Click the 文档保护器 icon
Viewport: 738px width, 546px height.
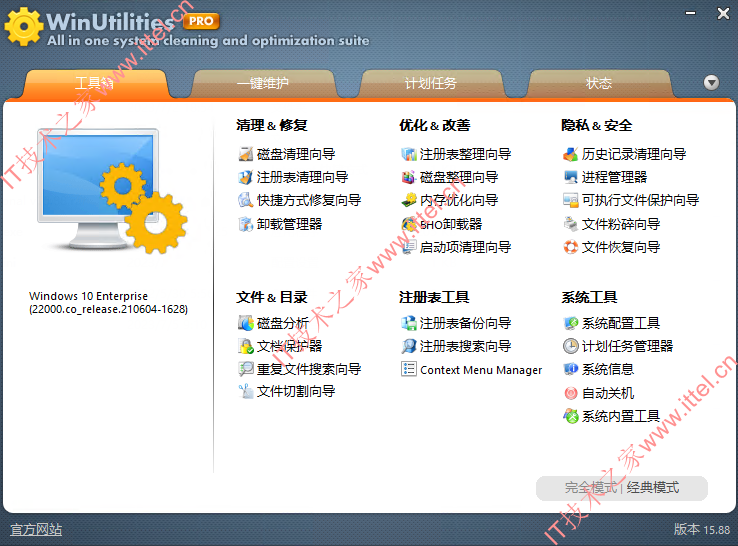245,346
